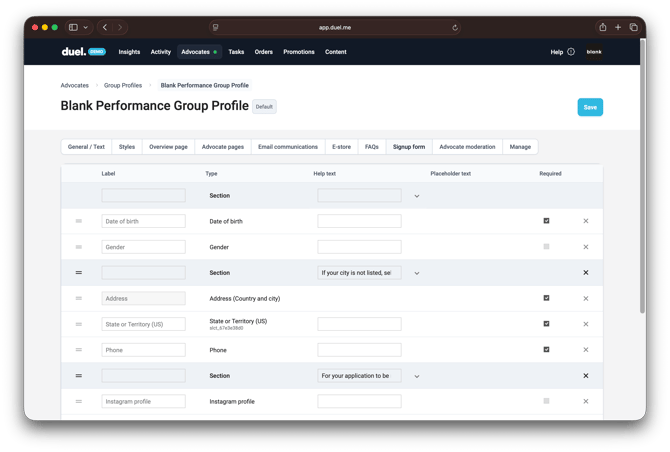Open the Help question mark icon

click(x=571, y=52)
